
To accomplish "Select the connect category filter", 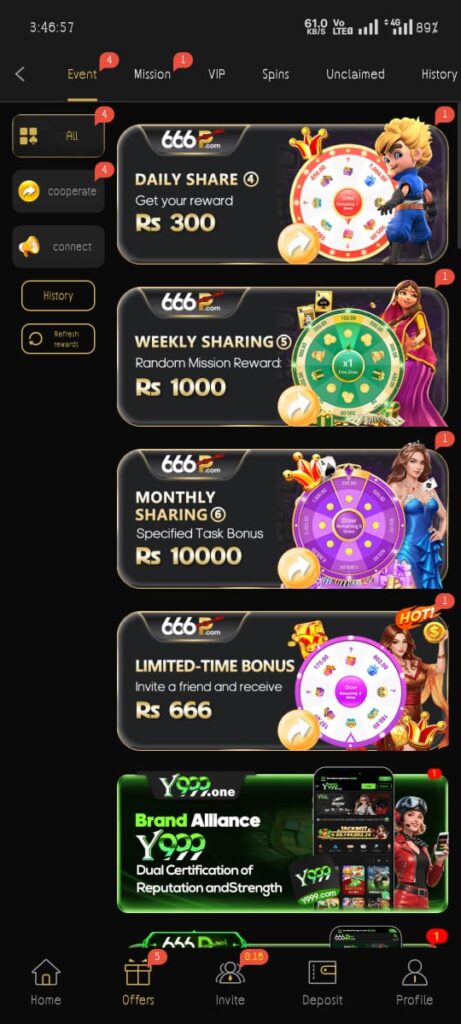I will pyautogui.click(x=58, y=247).
